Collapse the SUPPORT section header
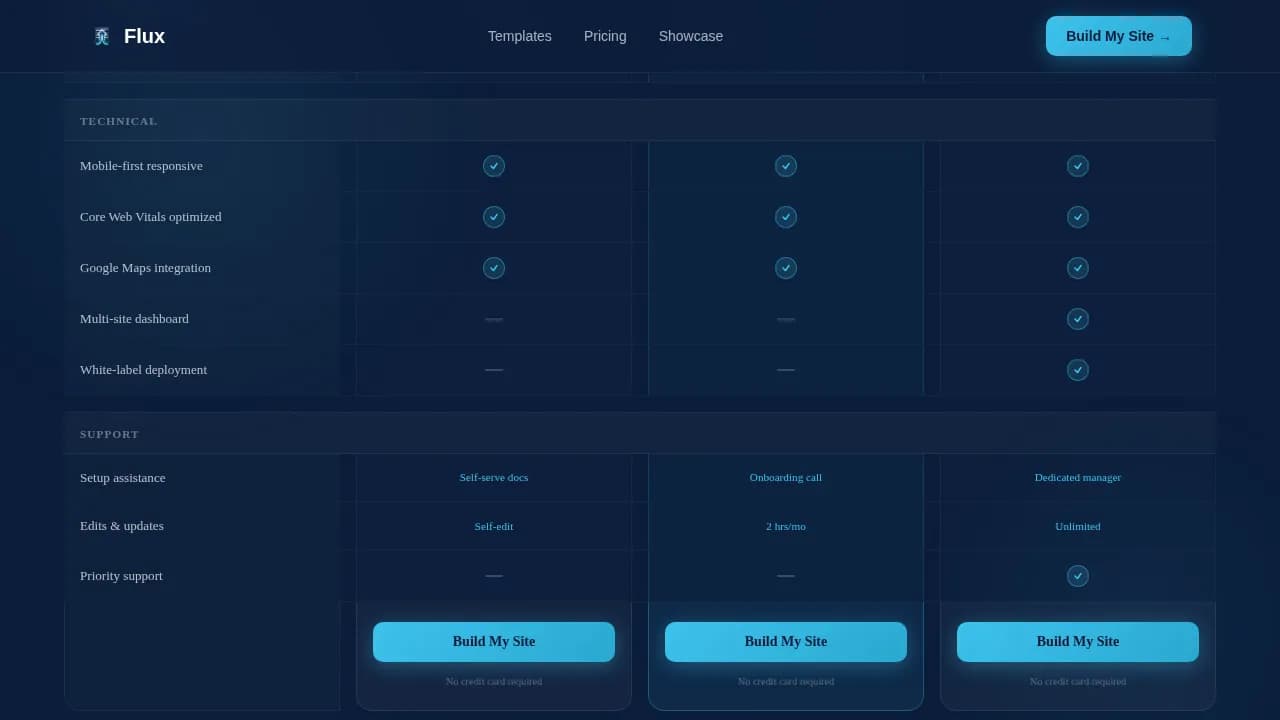This screenshot has width=1280, height=720. point(109,434)
